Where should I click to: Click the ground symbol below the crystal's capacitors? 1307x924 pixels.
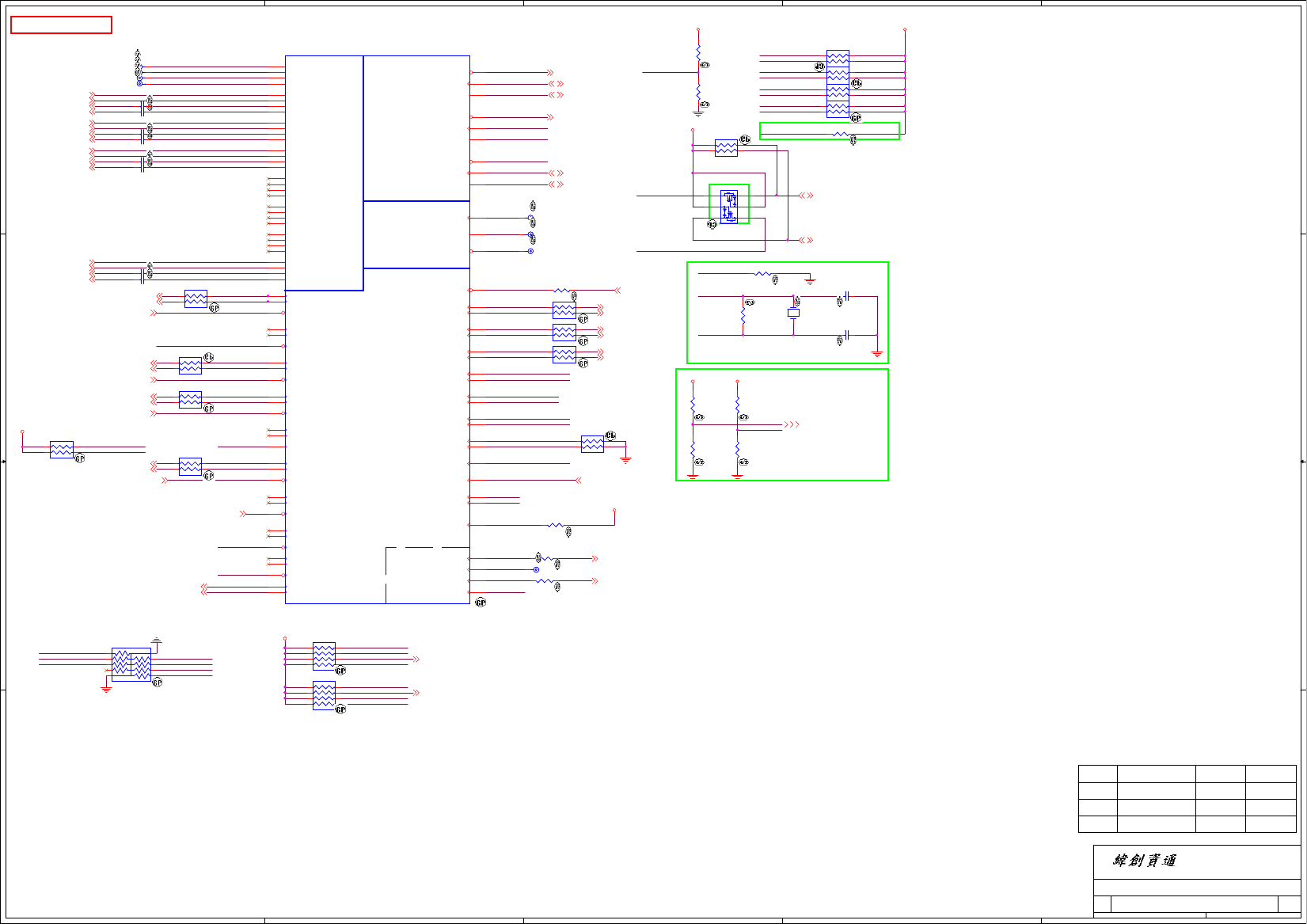[x=877, y=353]
